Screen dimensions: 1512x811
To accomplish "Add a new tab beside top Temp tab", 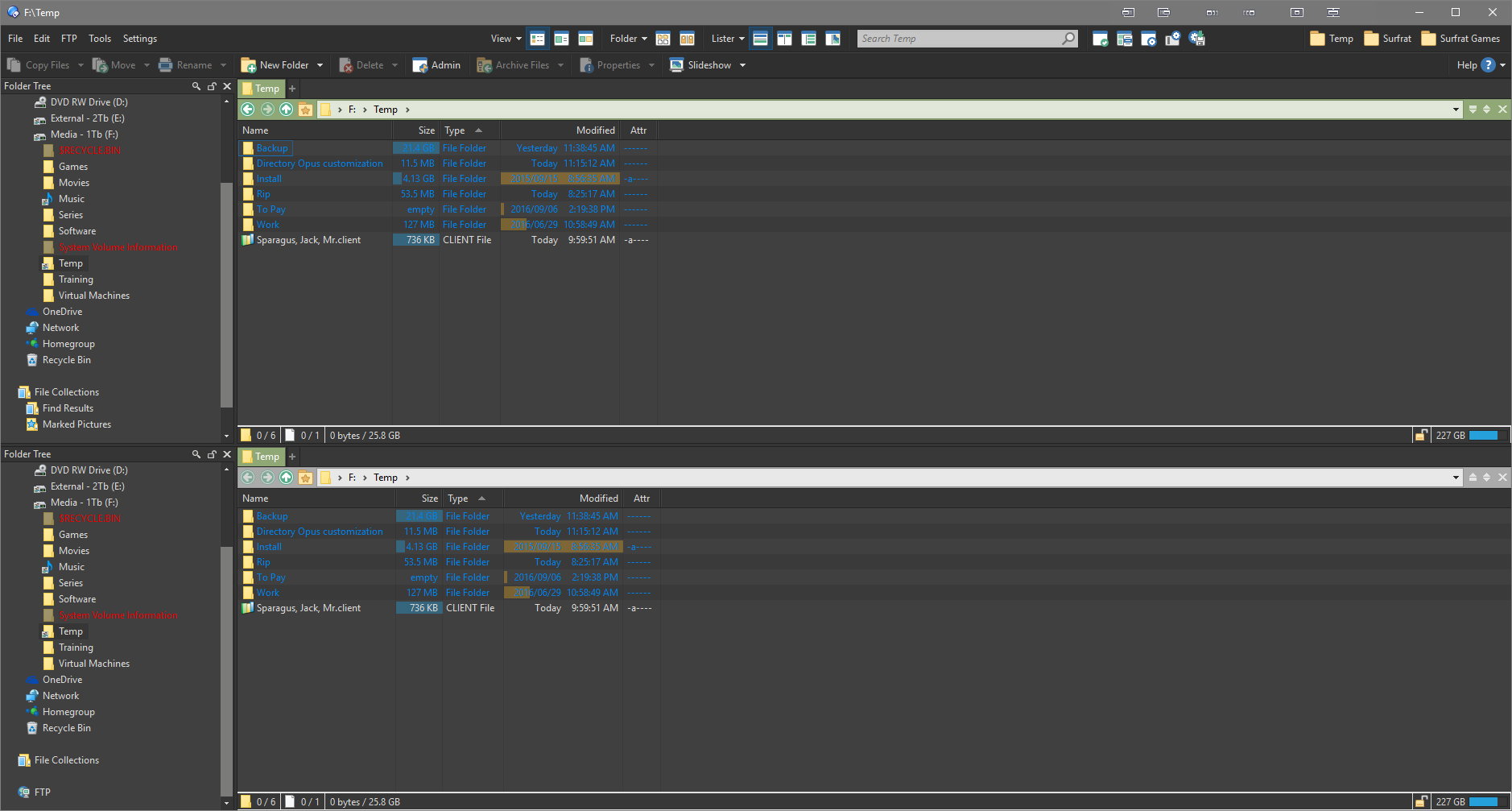I will pyautogui.click(x=292, y=89).
